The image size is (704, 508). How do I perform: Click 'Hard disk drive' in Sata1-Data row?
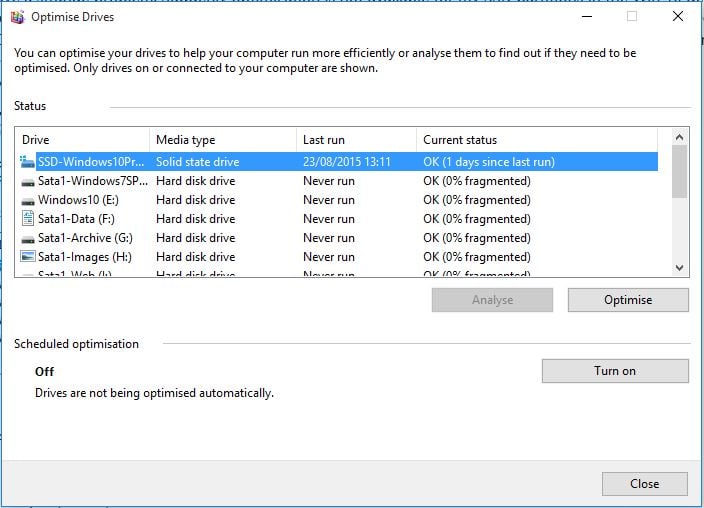click(195, 219)
